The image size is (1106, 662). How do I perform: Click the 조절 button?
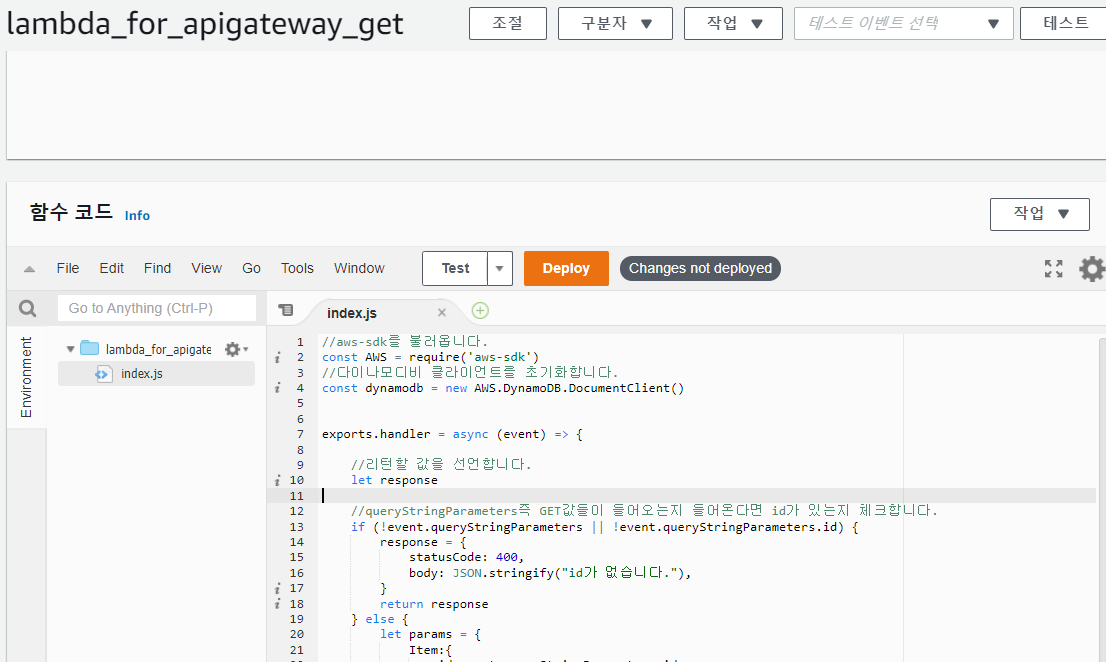507,23
